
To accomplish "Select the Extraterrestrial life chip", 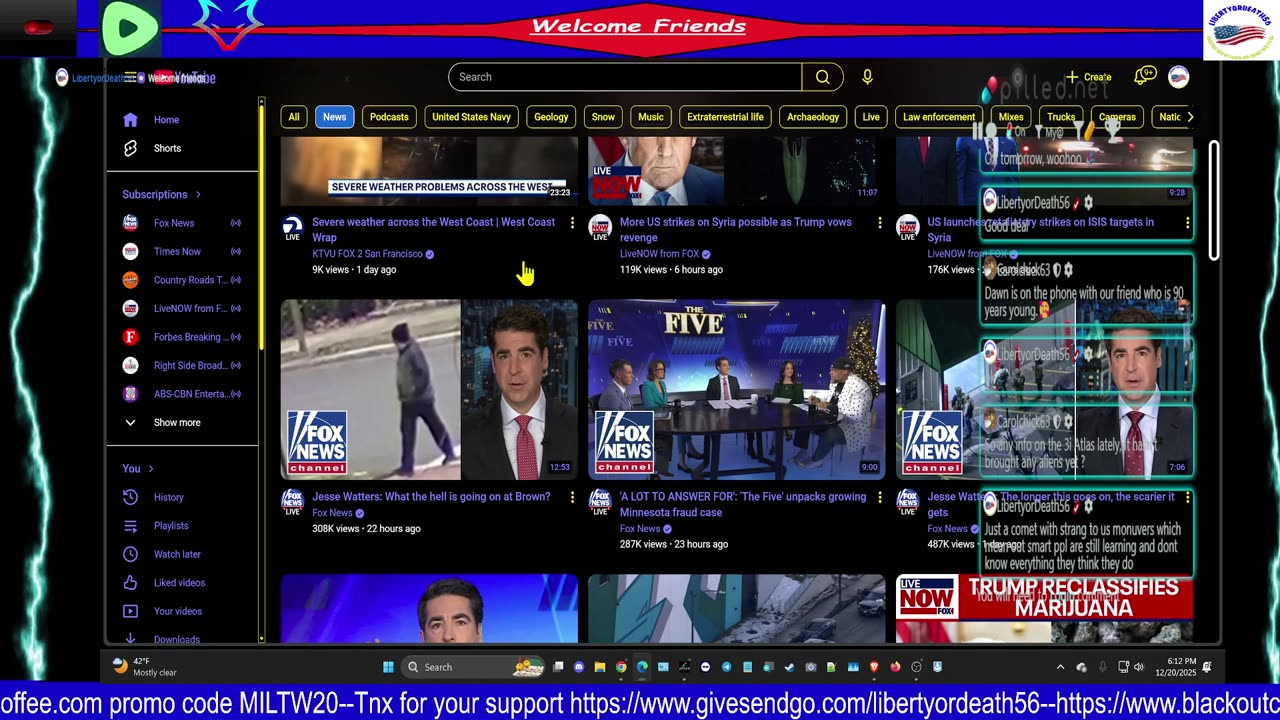I will 725,117.
